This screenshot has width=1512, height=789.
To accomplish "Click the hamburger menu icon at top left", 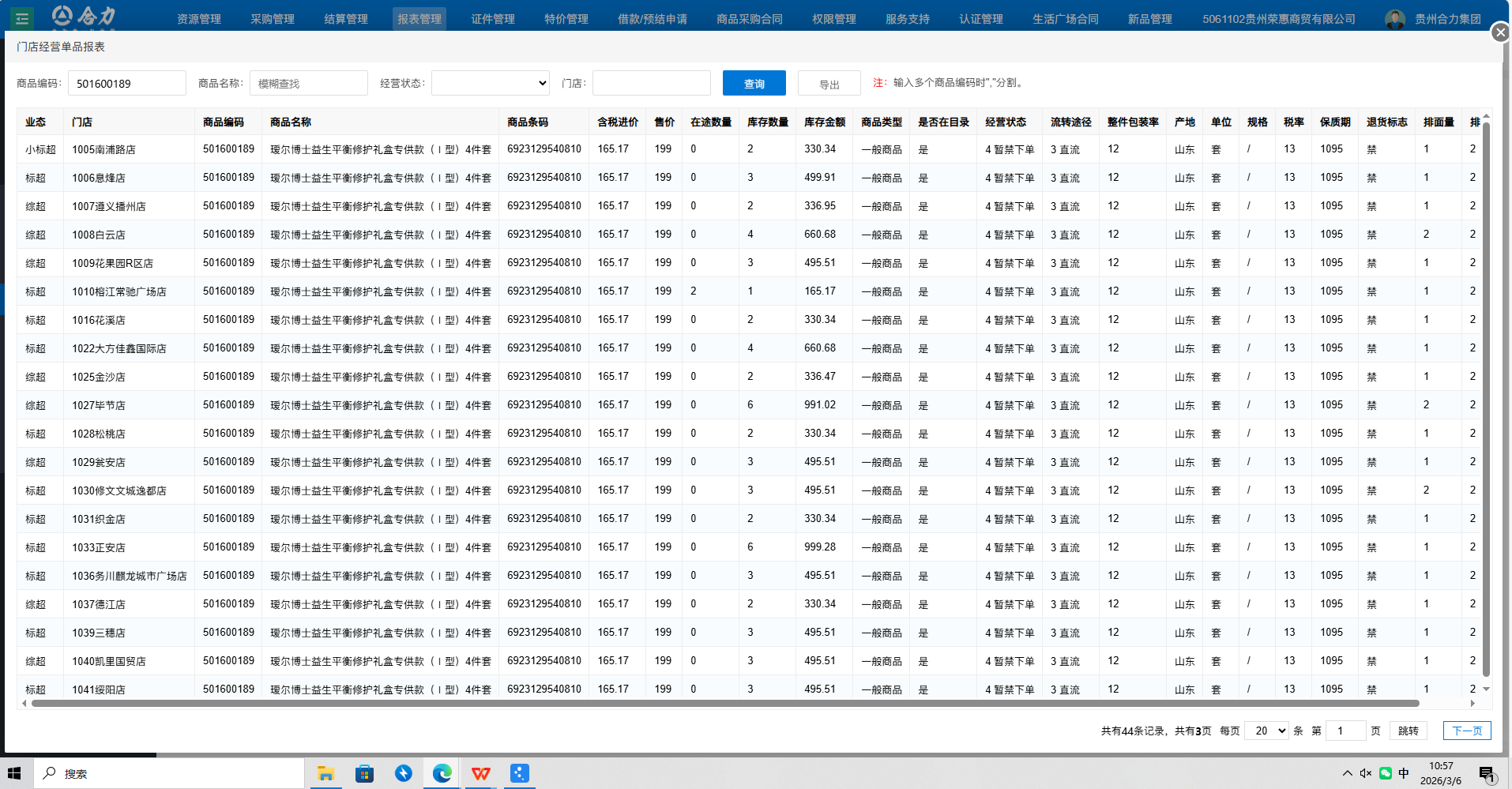I will 21,18.
